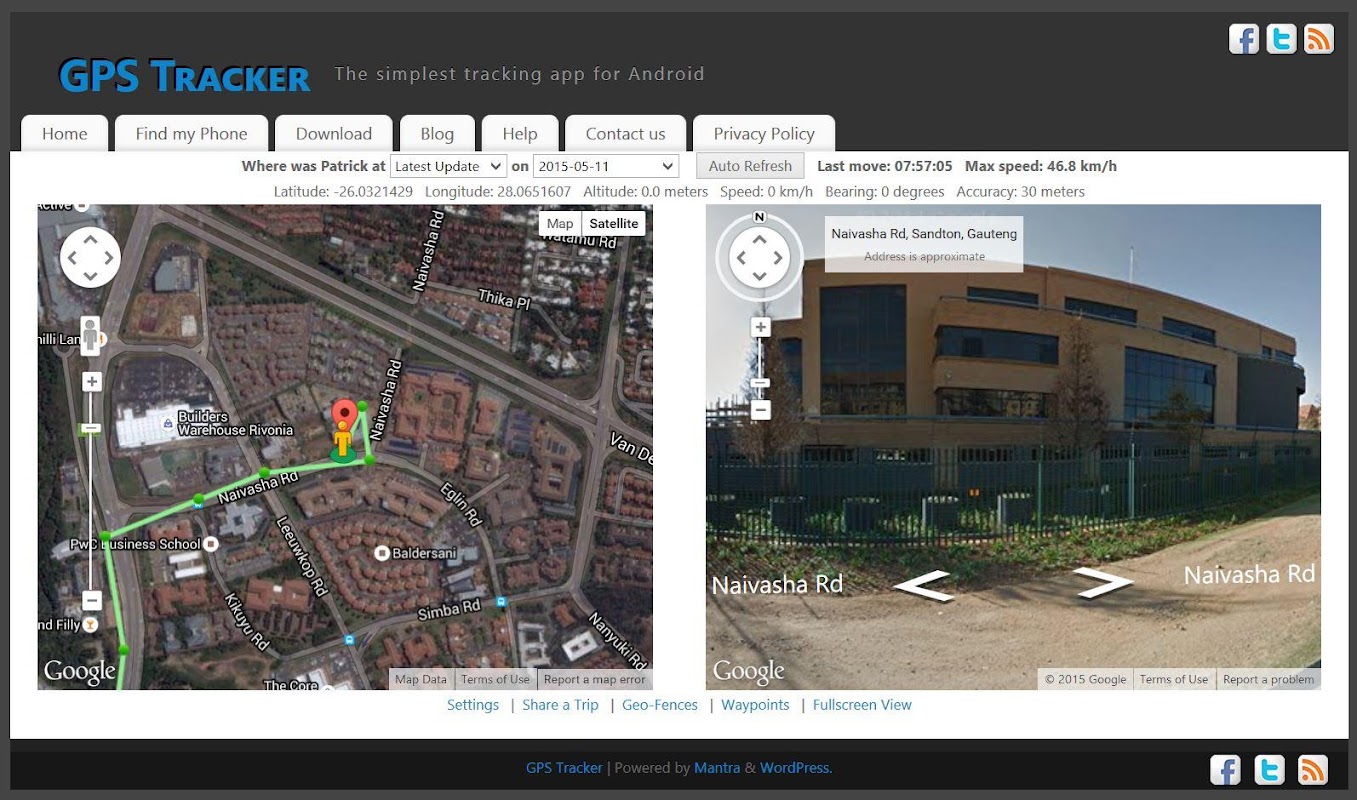Click the Last move: 07:57:05 text
Viewport: 1357px width, 800px height.
885,166
